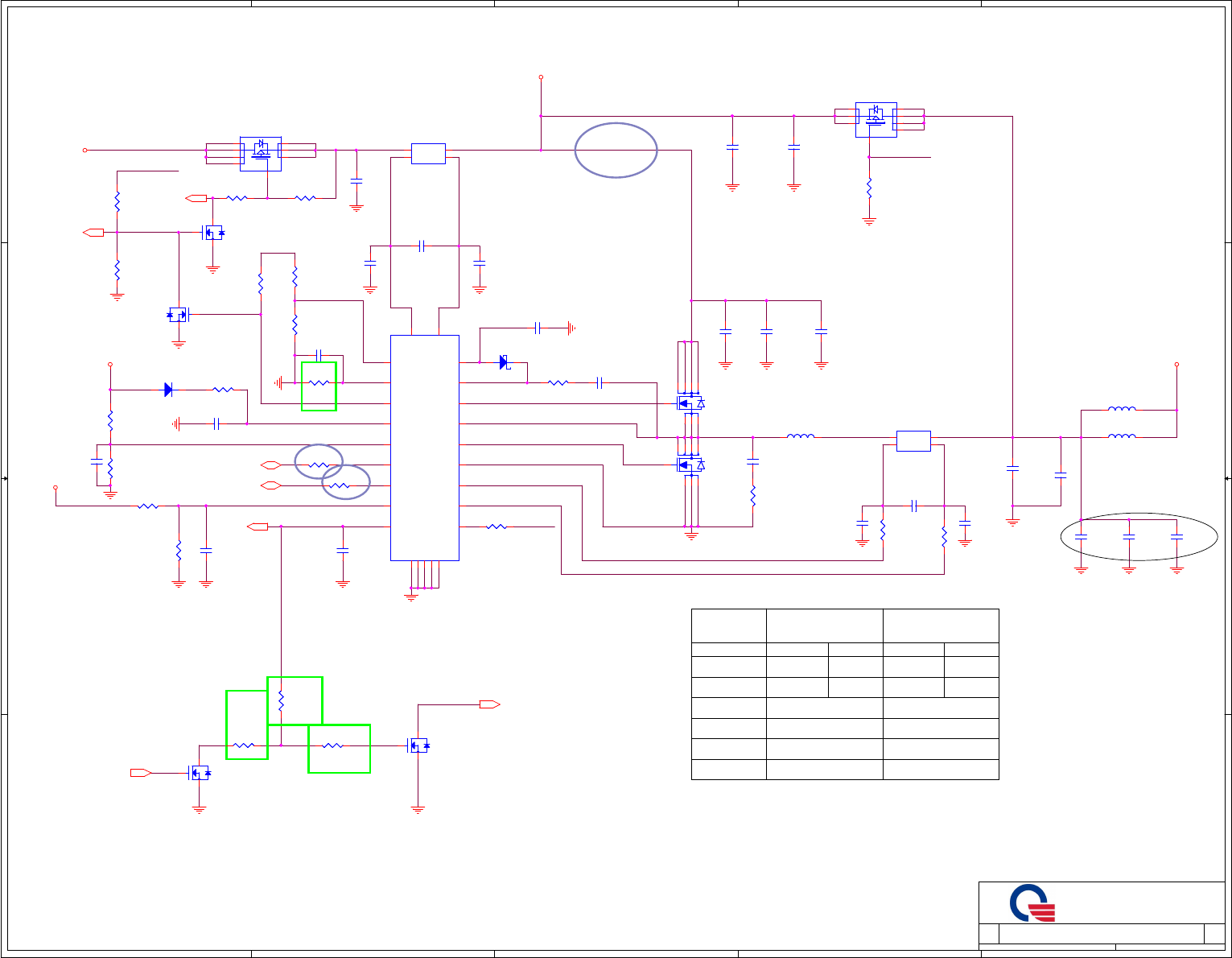Screen dimensions: 1232x958
Task: Click the red output port arrow at bottom
Action: (x=490, y=704)
